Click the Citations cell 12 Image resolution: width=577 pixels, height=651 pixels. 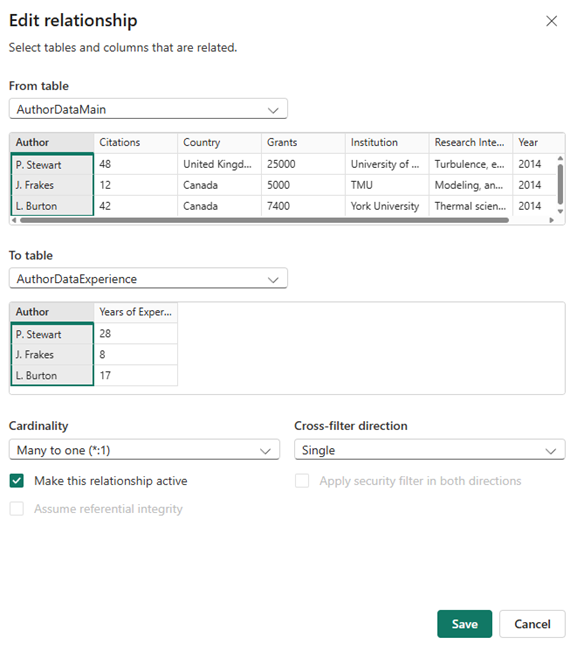(x=136, y=185)
